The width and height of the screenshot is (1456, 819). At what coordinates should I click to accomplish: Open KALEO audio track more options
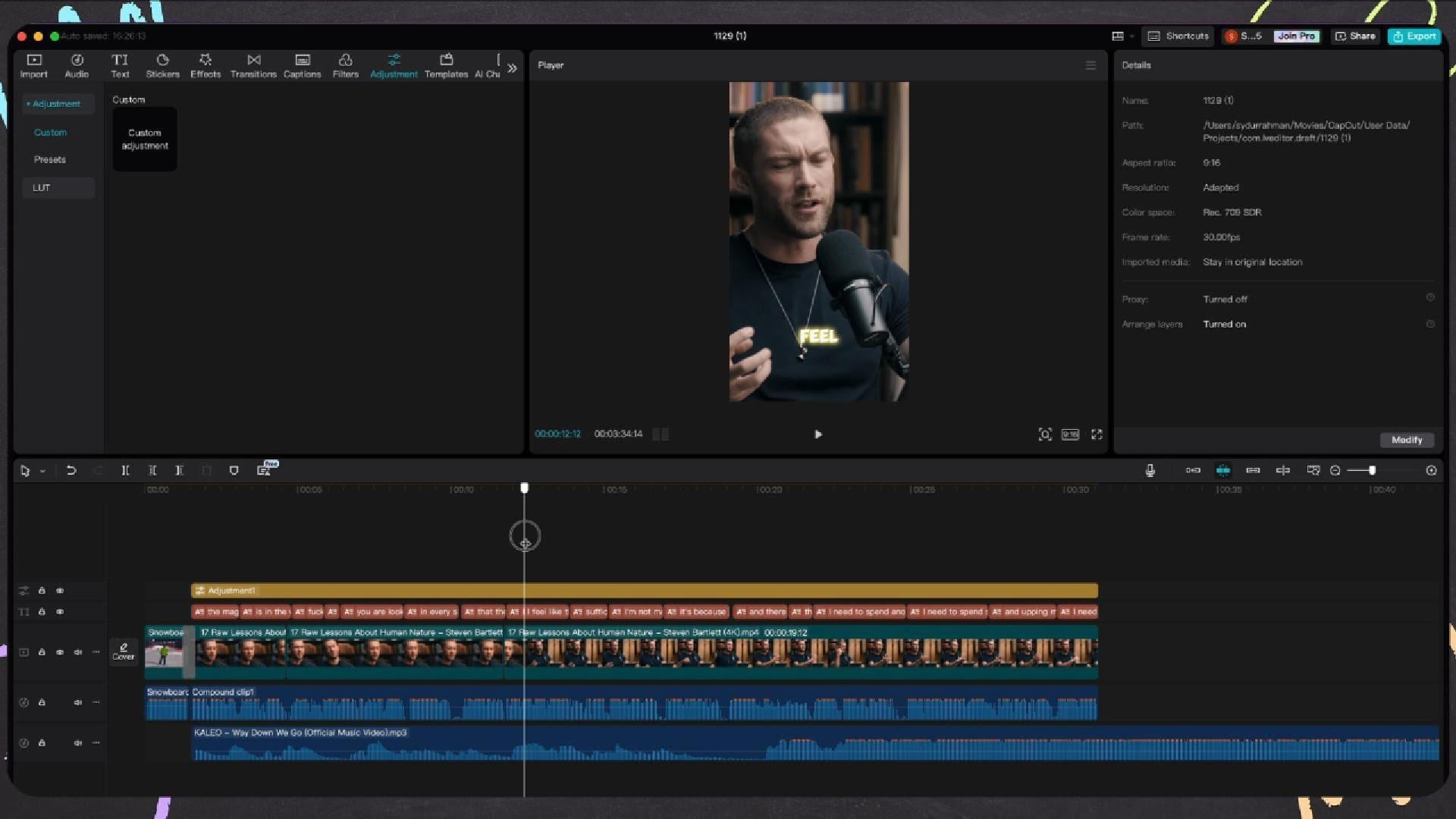(x=96, y=744)
